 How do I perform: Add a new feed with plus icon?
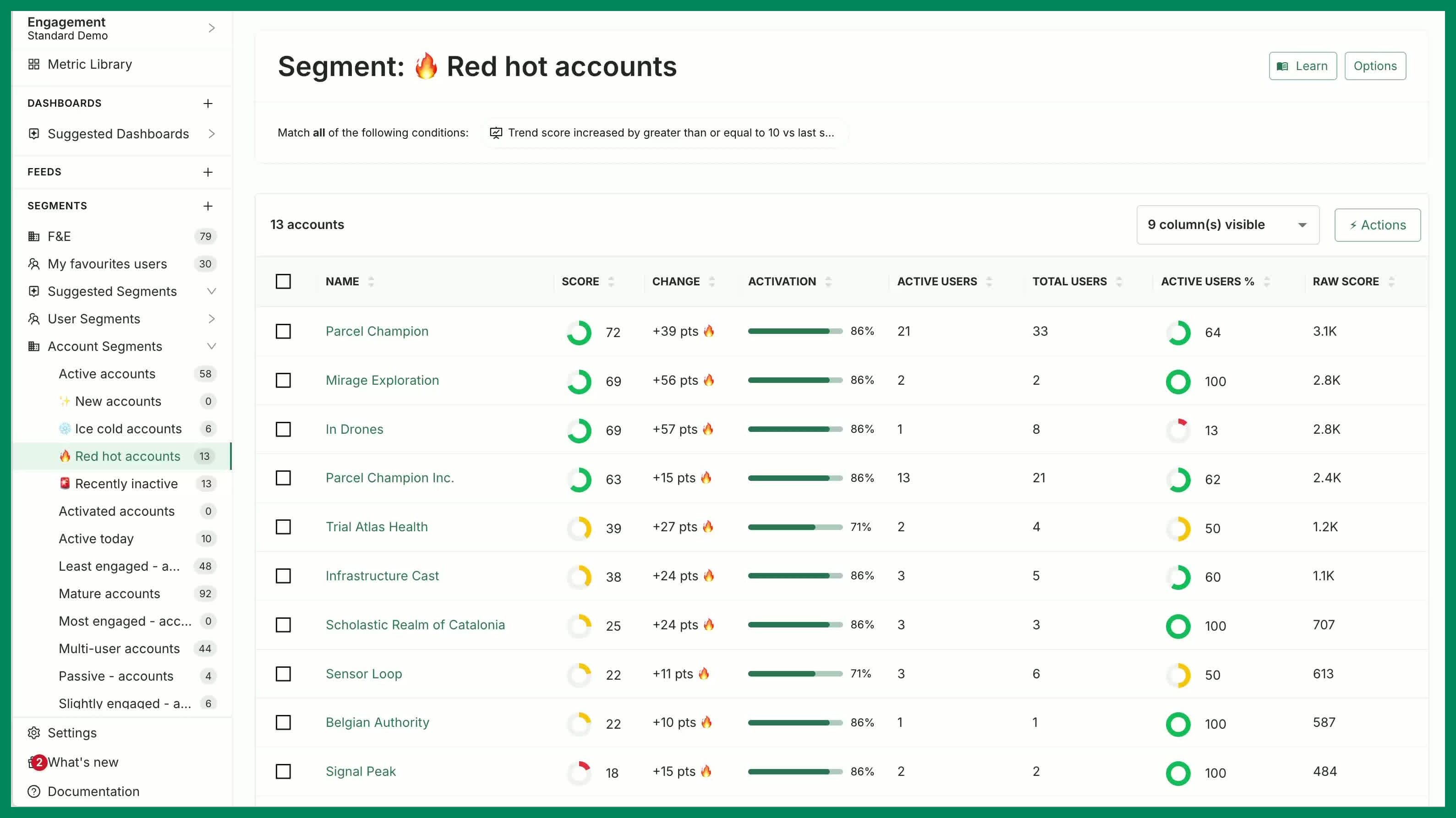point(208,172)
